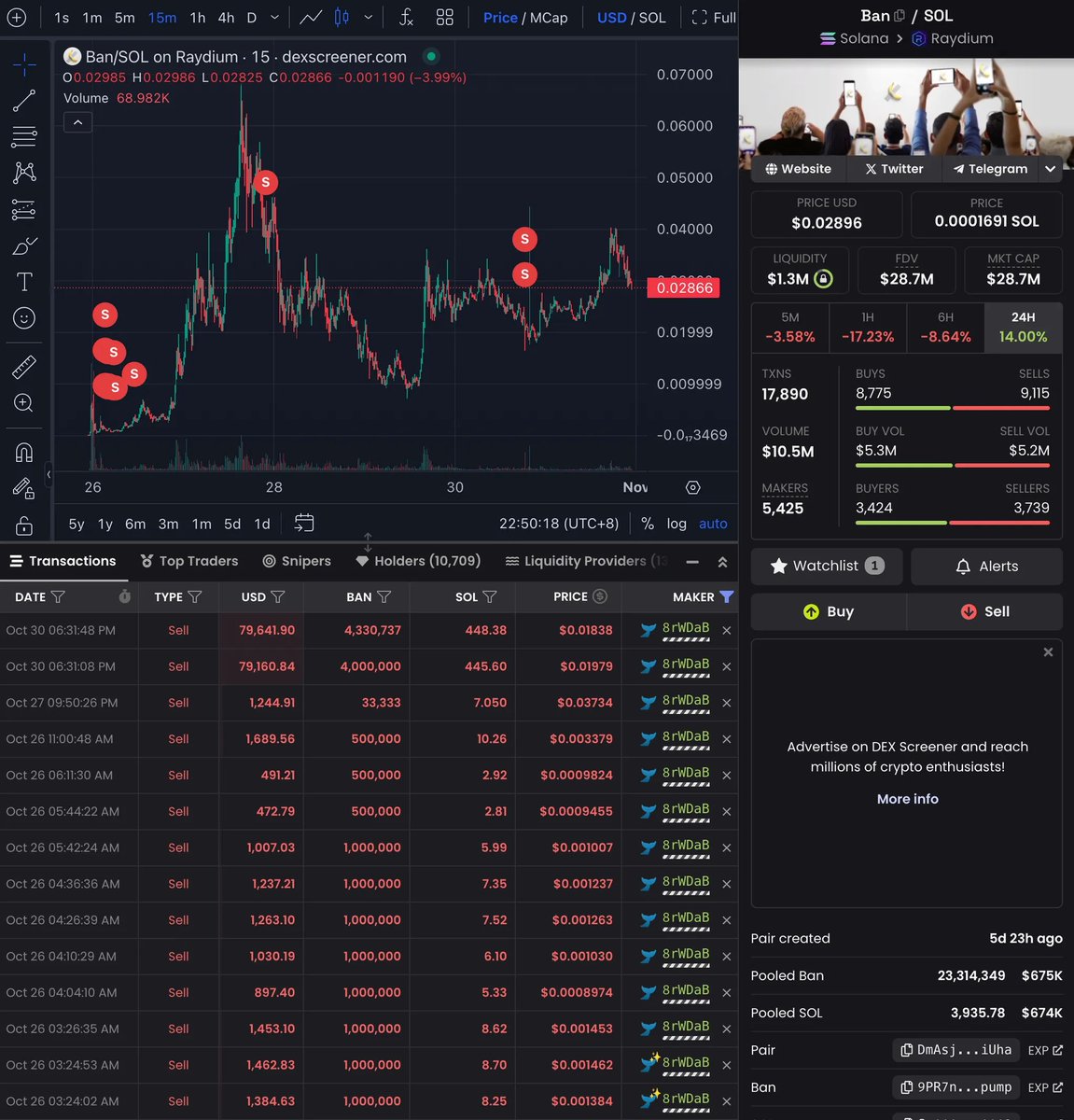Click the Buy button
Screen dimensions: 1074x1120
[x=828, y=611]
